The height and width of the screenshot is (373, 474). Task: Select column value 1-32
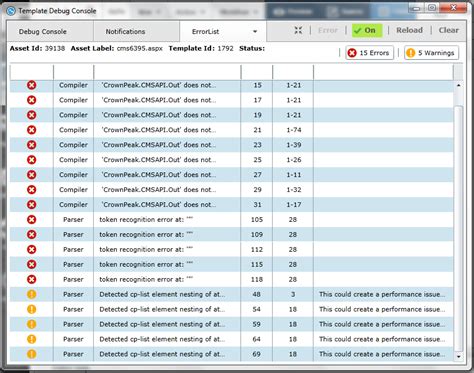click(x=294, y=190)
